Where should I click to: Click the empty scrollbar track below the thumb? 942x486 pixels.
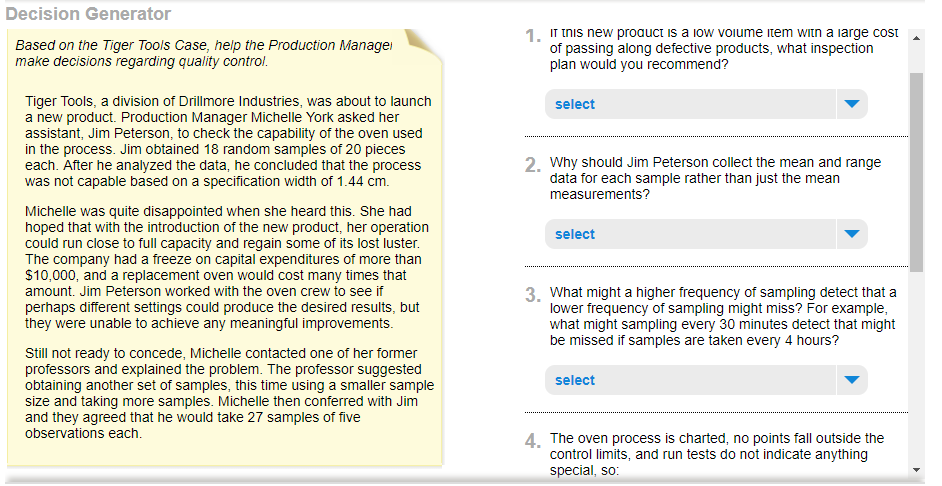(916, 368)
